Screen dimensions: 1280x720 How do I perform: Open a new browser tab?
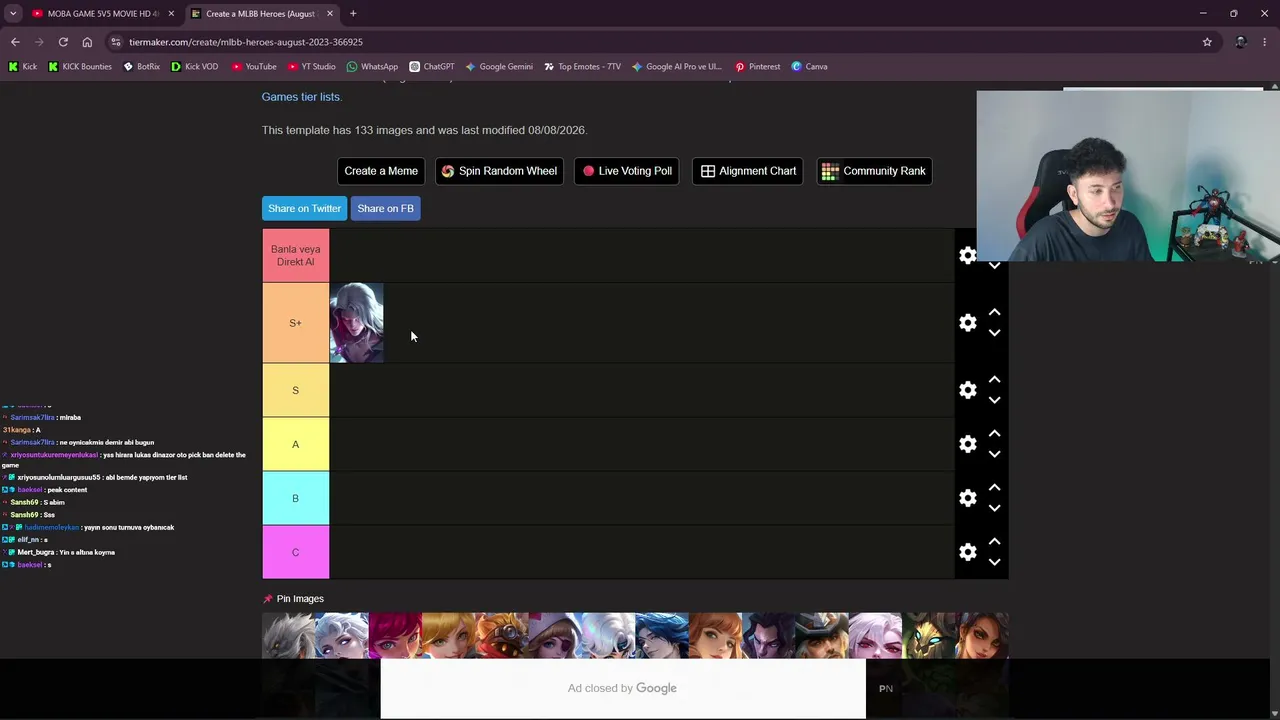[x=353, y=14]
